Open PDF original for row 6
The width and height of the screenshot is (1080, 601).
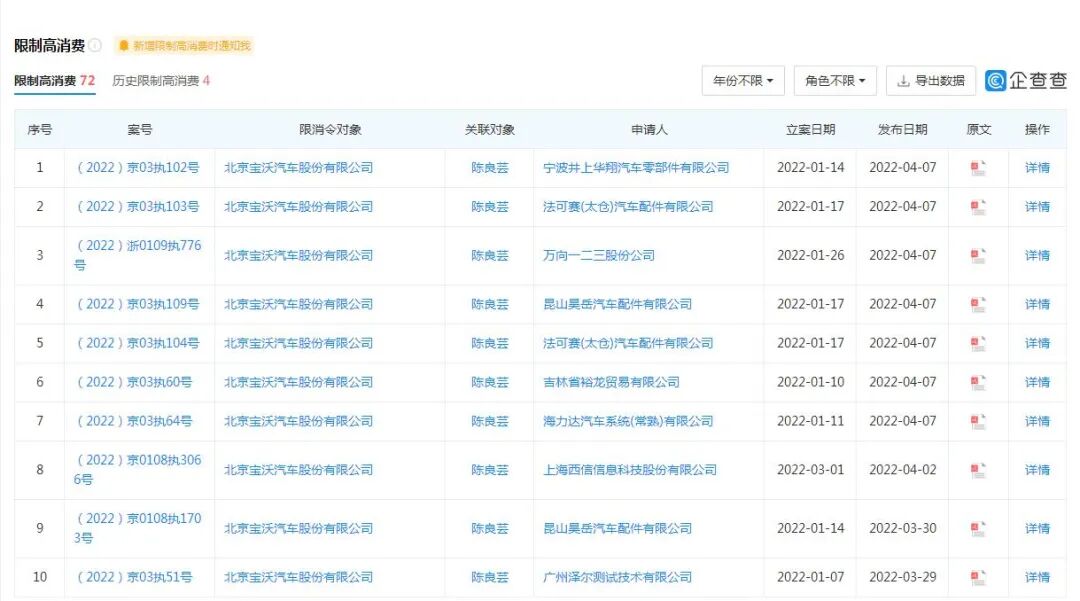[x=978, y=382]
